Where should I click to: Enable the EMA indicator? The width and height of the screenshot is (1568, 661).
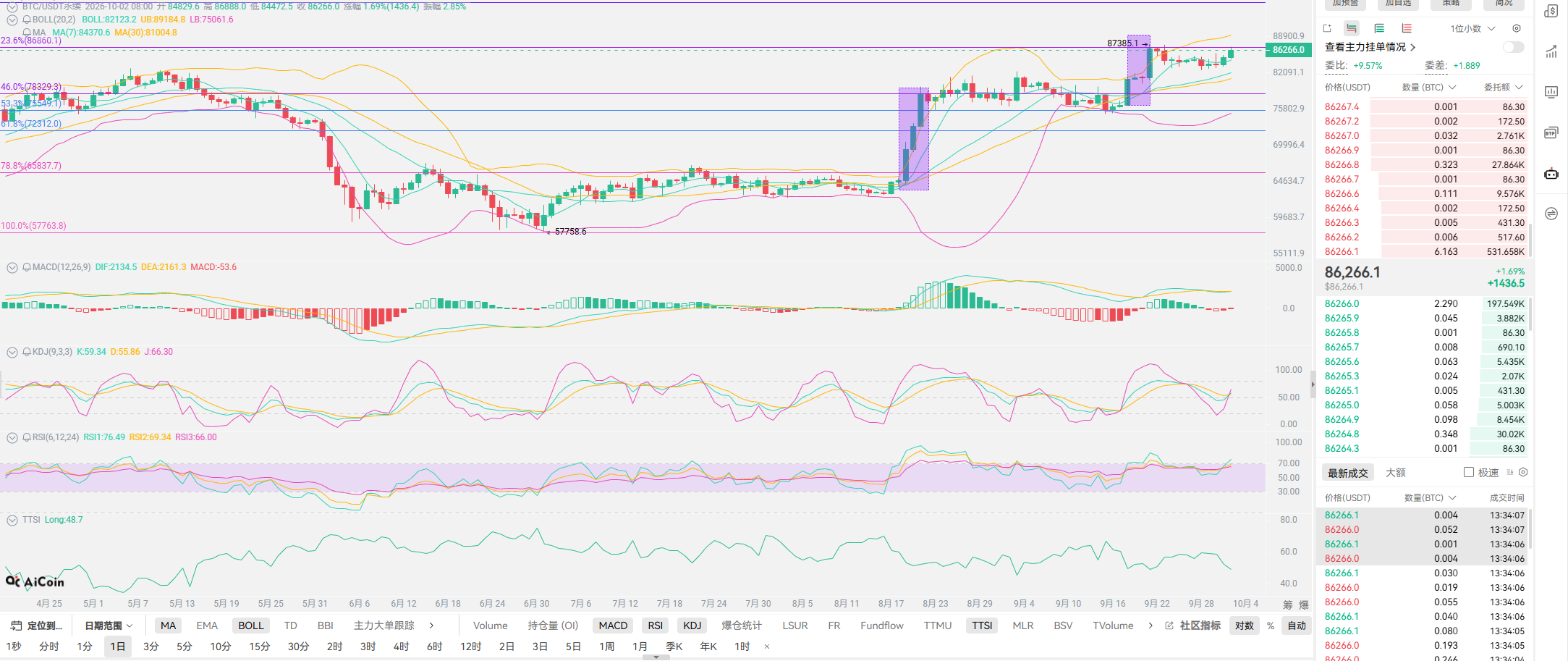[207, 626]
